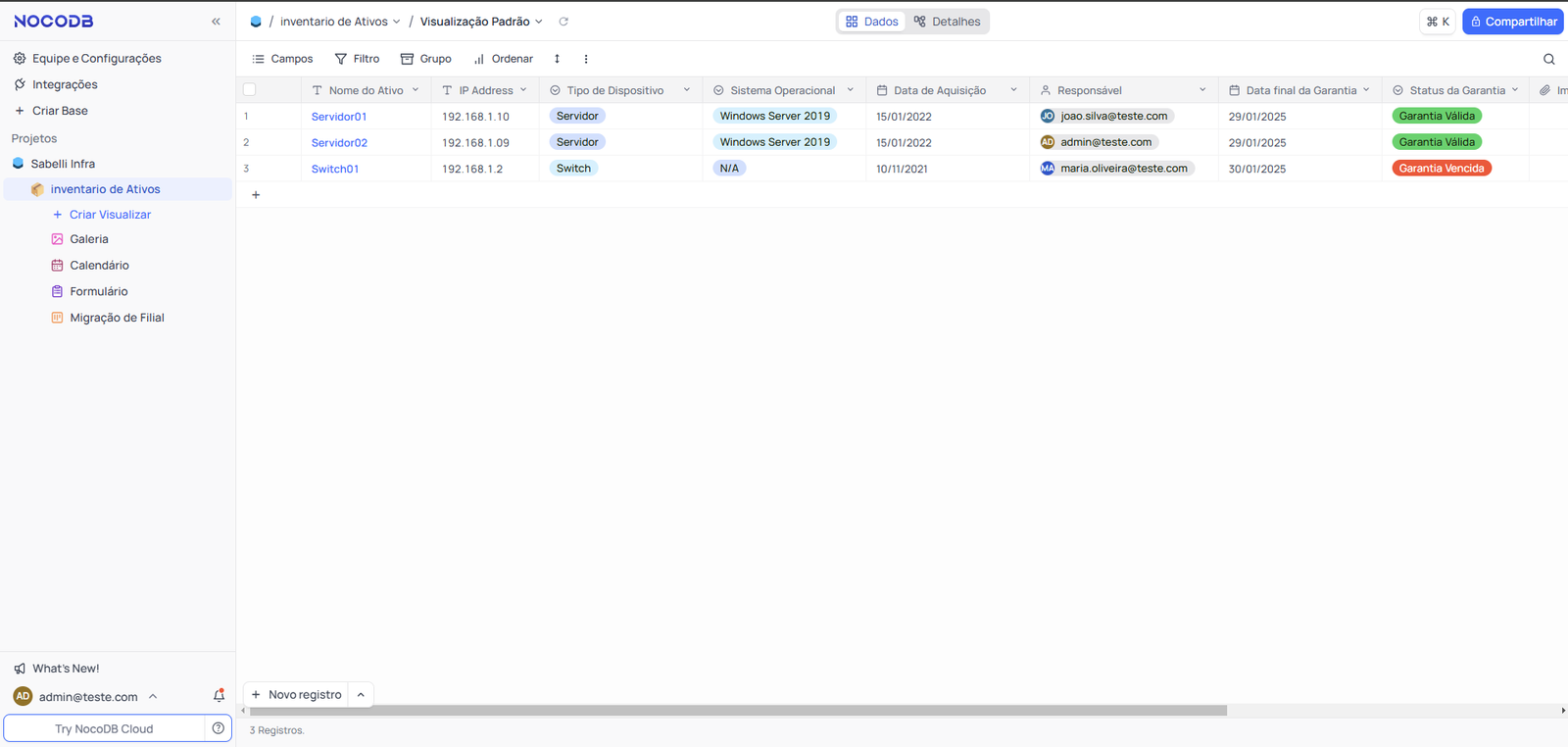Open the three-dot more options menu
This screenshot has width=1568, height=747.
(586, 59)
